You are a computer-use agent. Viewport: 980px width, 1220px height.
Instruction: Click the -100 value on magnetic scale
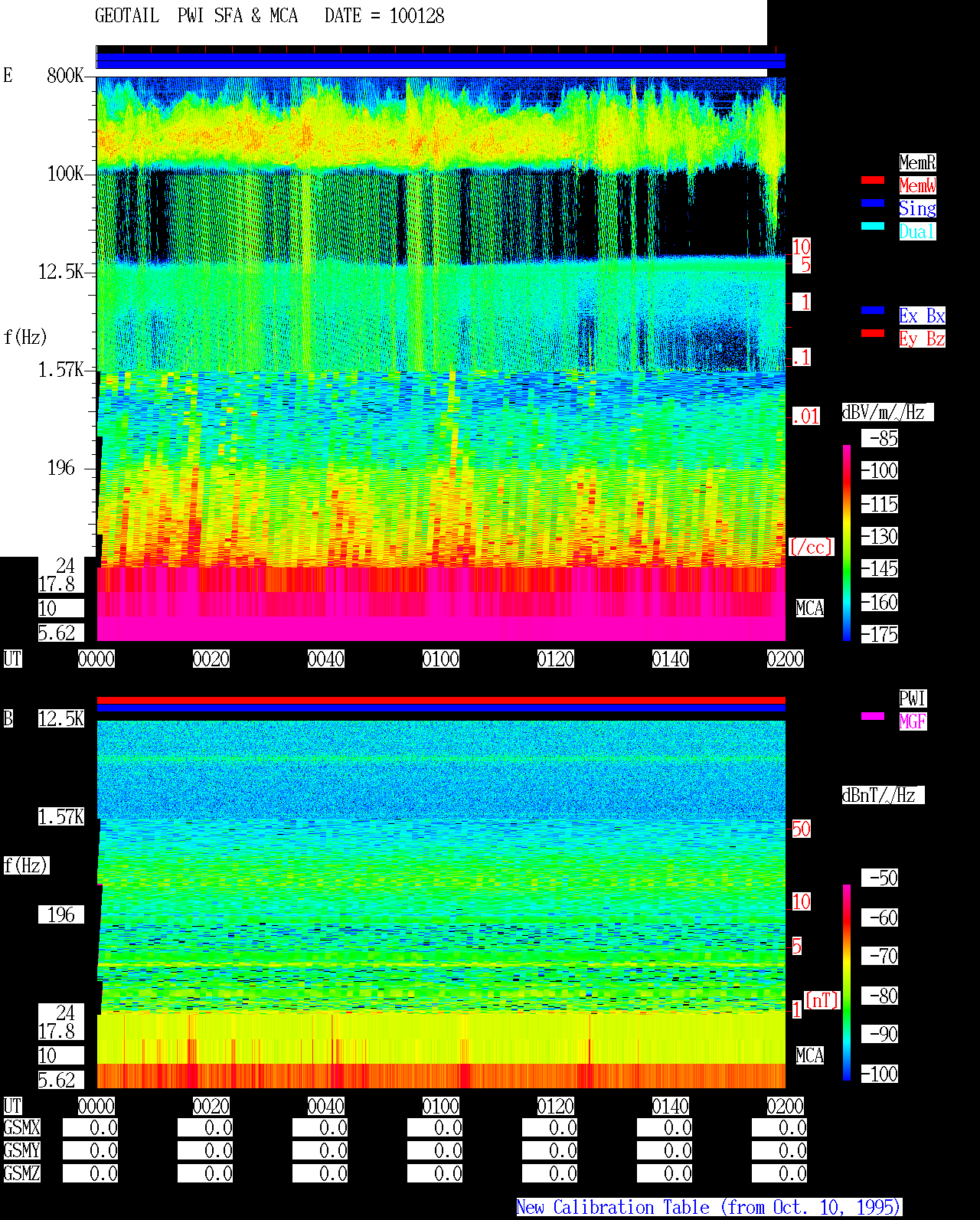pos(880,1074)
